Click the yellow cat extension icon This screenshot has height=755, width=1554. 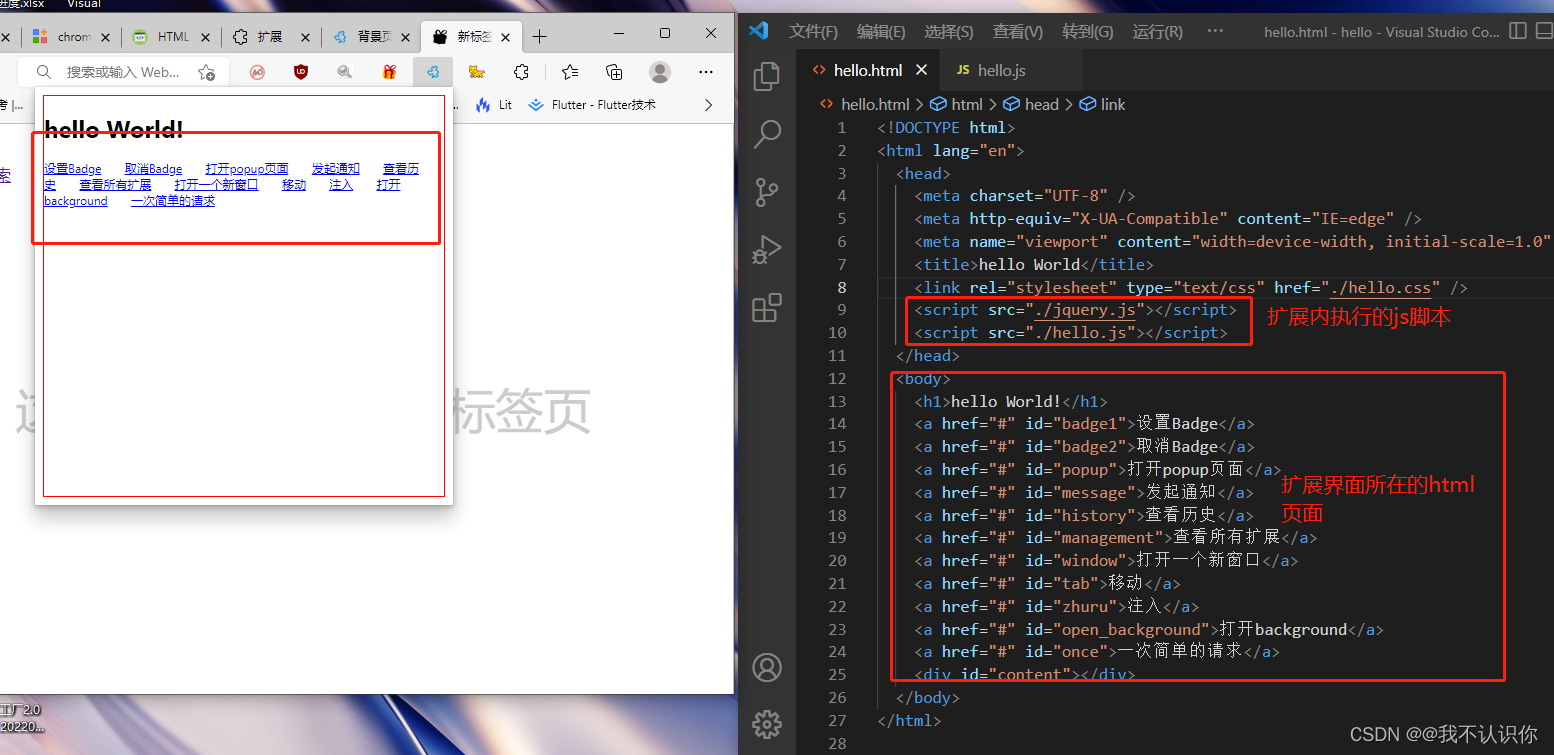coord(477,72)
